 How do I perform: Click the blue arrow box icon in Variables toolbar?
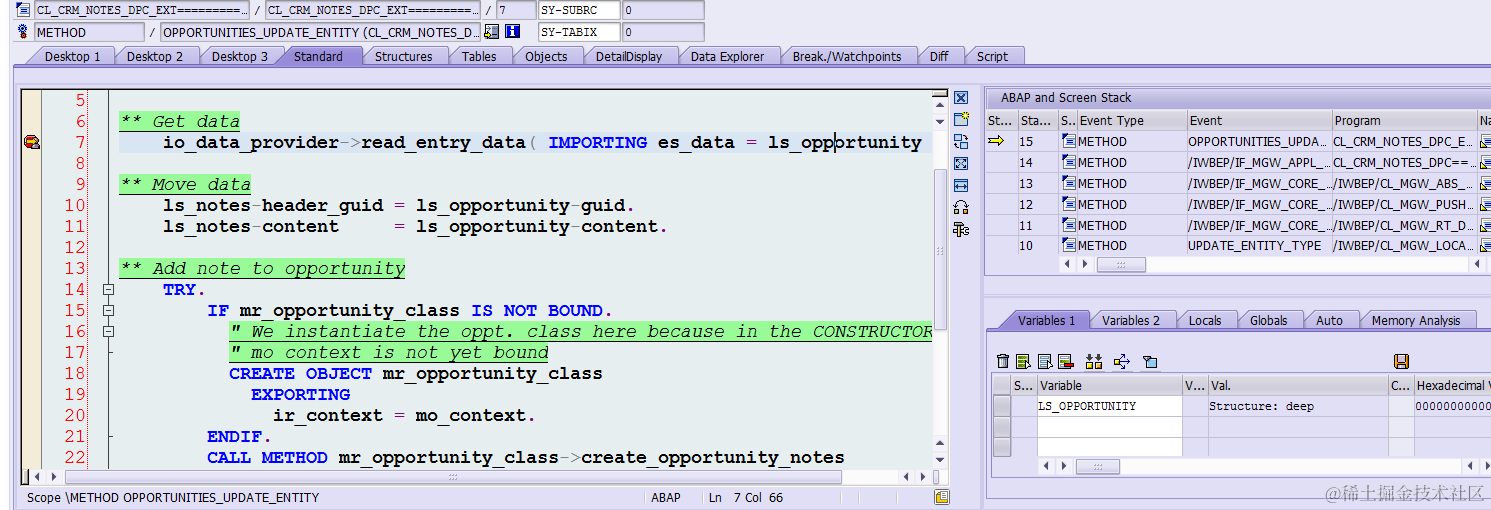coord(1121,361)
